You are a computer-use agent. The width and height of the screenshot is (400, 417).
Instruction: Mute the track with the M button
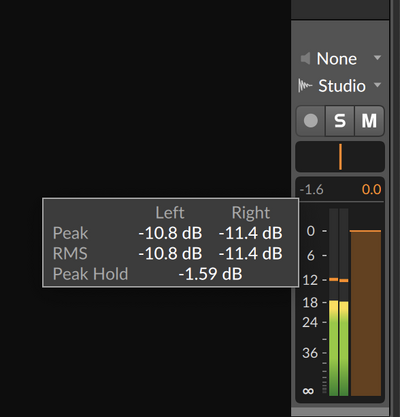(x=369, y=121)
